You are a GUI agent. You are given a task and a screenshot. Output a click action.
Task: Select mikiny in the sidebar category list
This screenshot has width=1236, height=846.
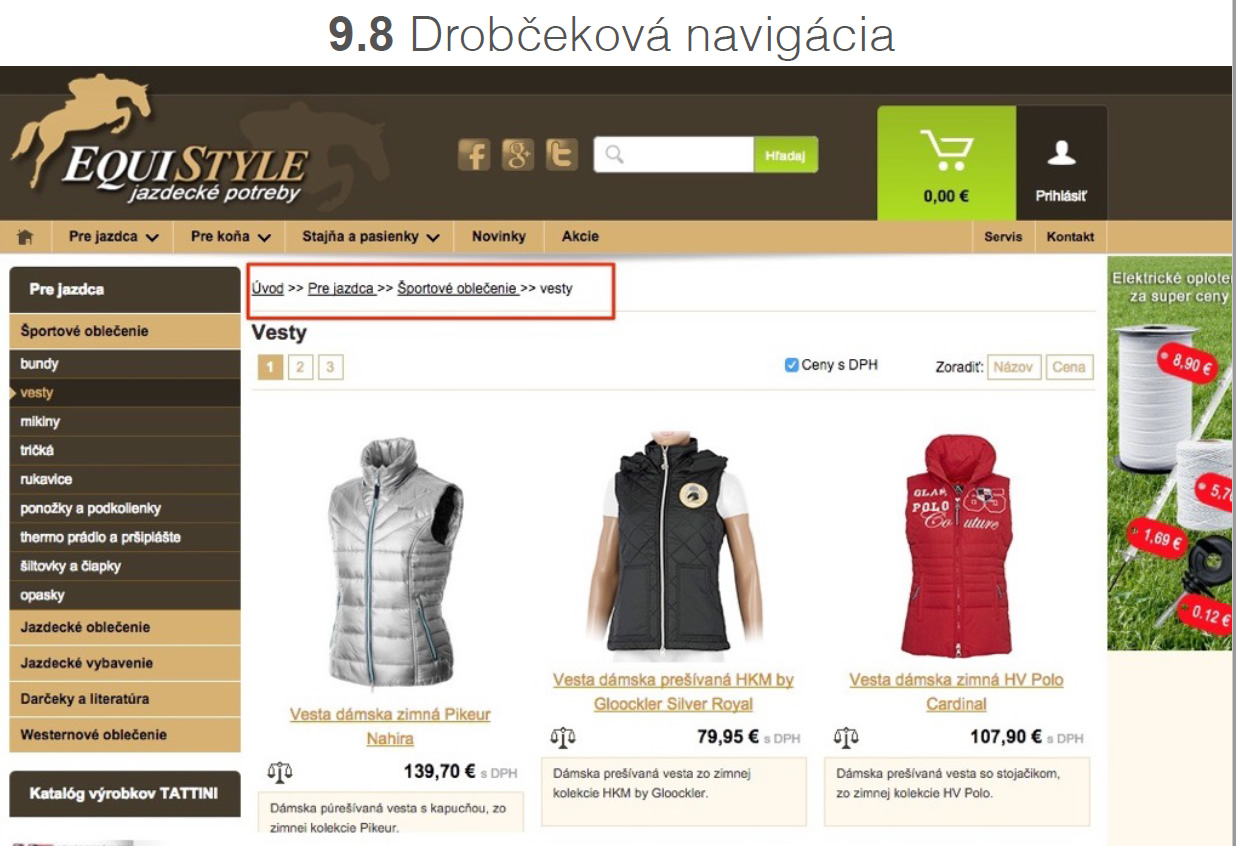point(125,422)
